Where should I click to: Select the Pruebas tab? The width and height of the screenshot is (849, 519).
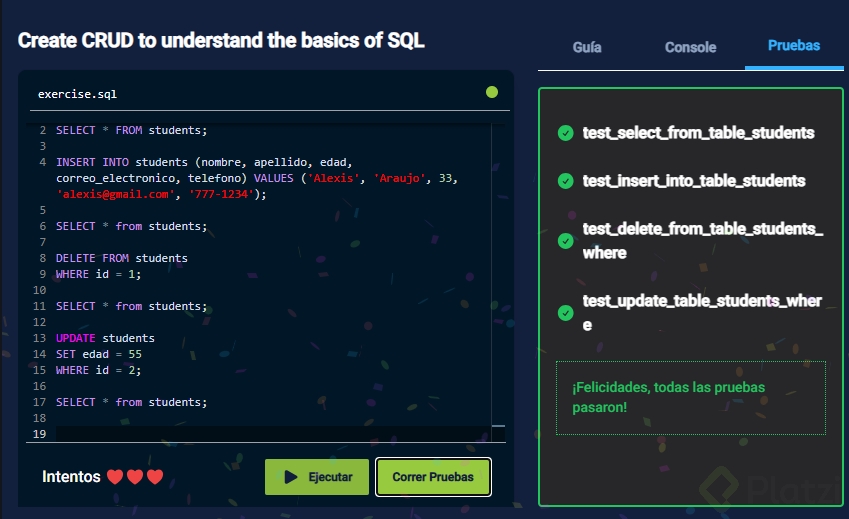click(x=794, y=46)
